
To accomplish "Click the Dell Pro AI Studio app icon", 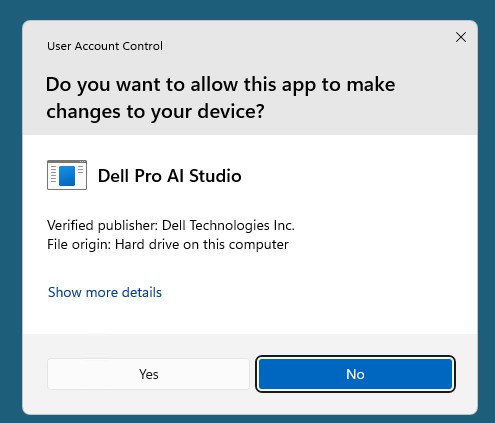I will [67, 175].
